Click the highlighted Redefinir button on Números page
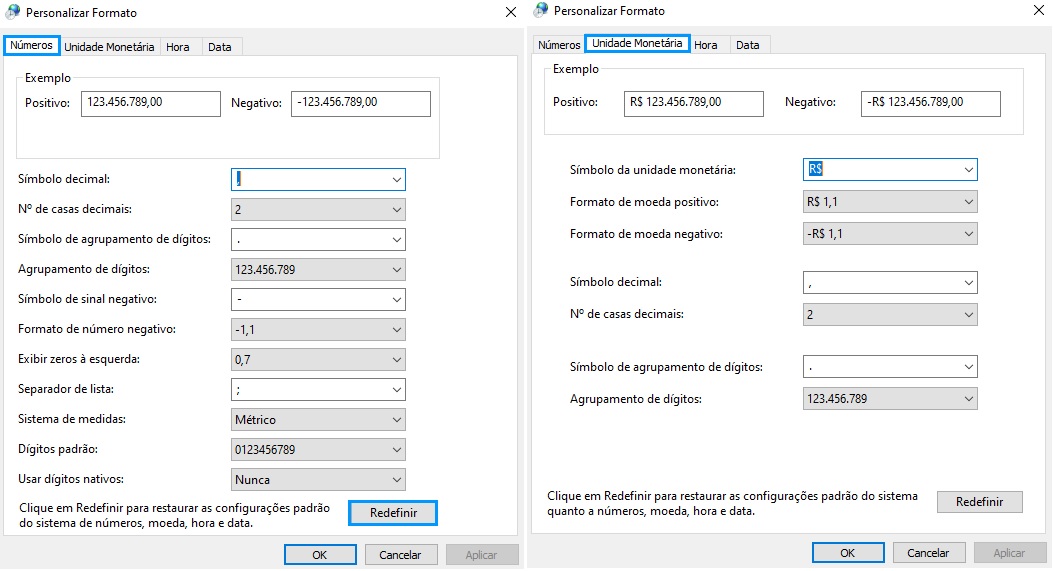The width and height of the screenshot is (1053, 571). pyautogui.click(x=393, y=513)
